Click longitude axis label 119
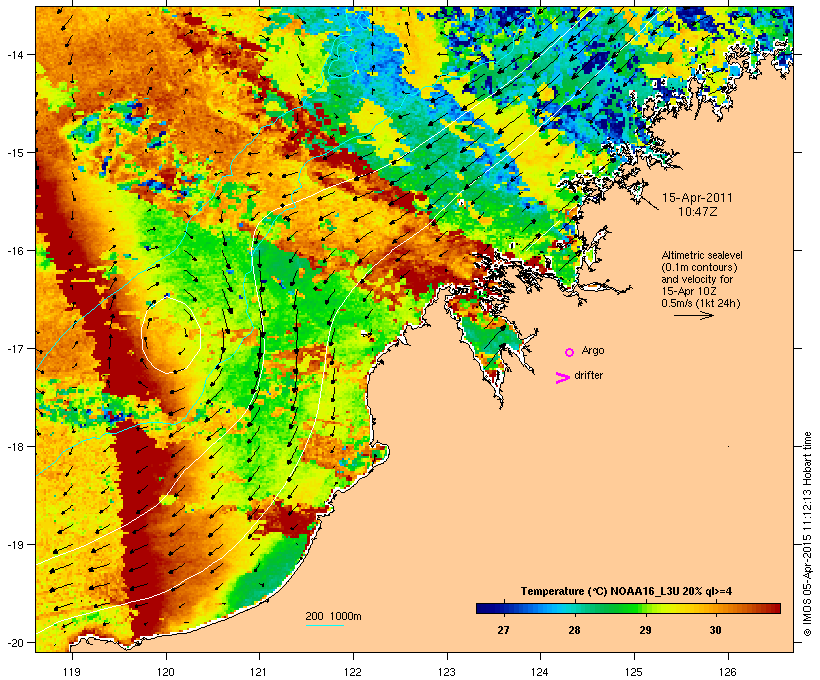 [72, 672]
